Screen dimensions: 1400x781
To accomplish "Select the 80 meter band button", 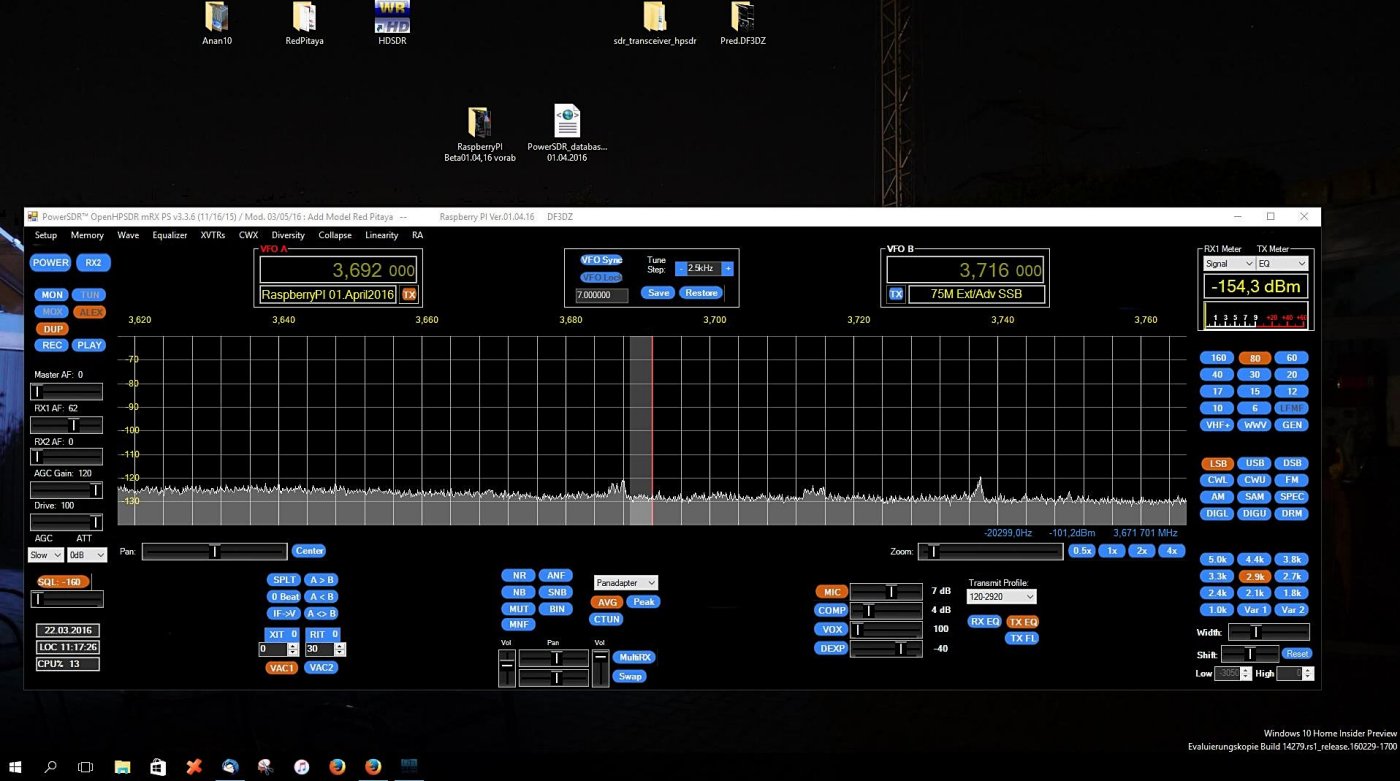I will [1255, 358].
